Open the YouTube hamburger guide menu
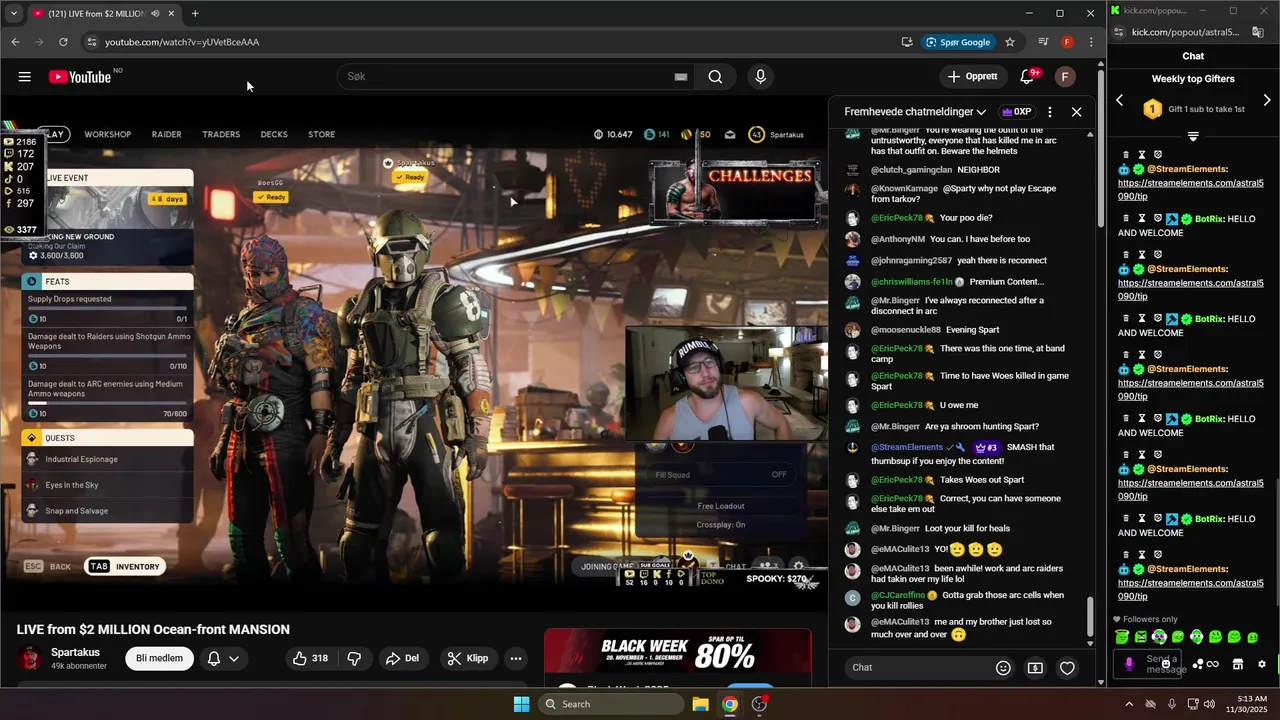Viewport: 1280px width, 720px height. 25,77
